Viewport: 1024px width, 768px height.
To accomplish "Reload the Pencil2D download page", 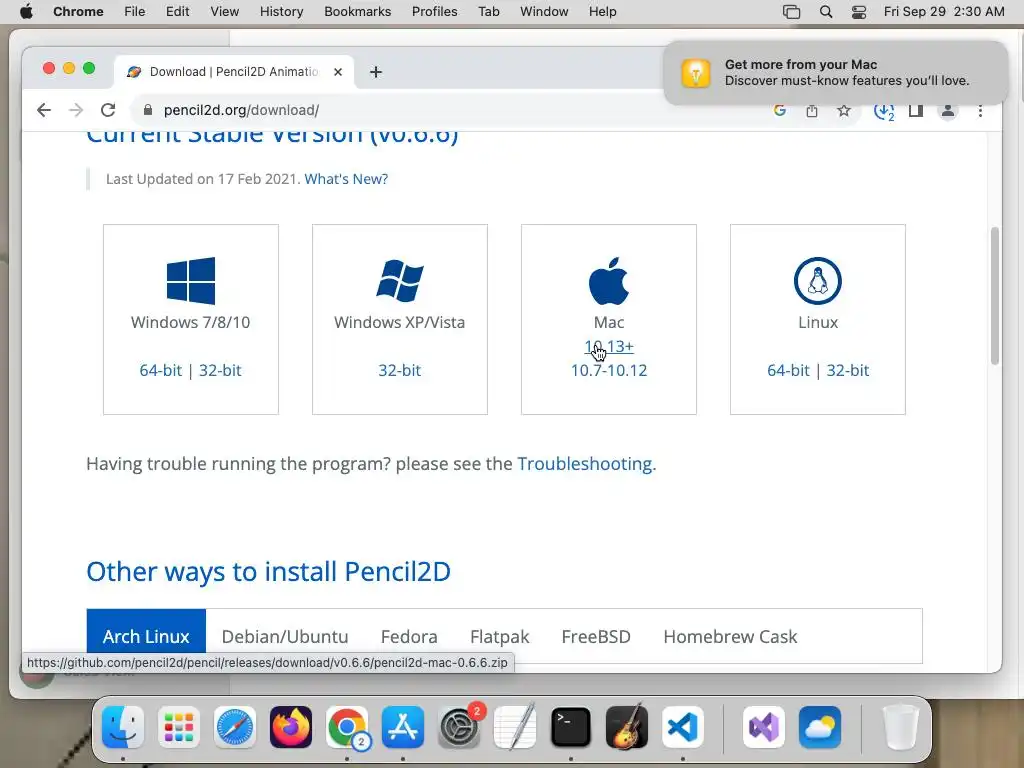I will point(108,110).
